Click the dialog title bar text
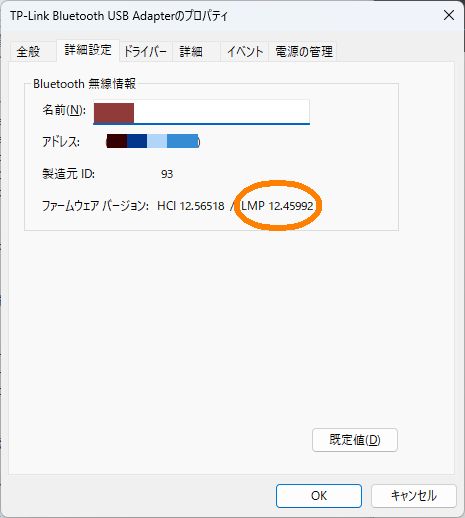The height and width of the screenshot is (518, 465). 119,16
